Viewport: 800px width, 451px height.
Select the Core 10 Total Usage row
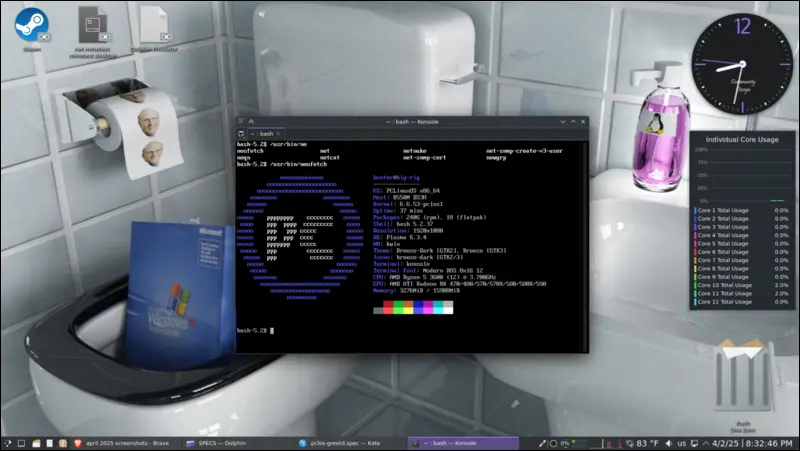coord(741,285)
